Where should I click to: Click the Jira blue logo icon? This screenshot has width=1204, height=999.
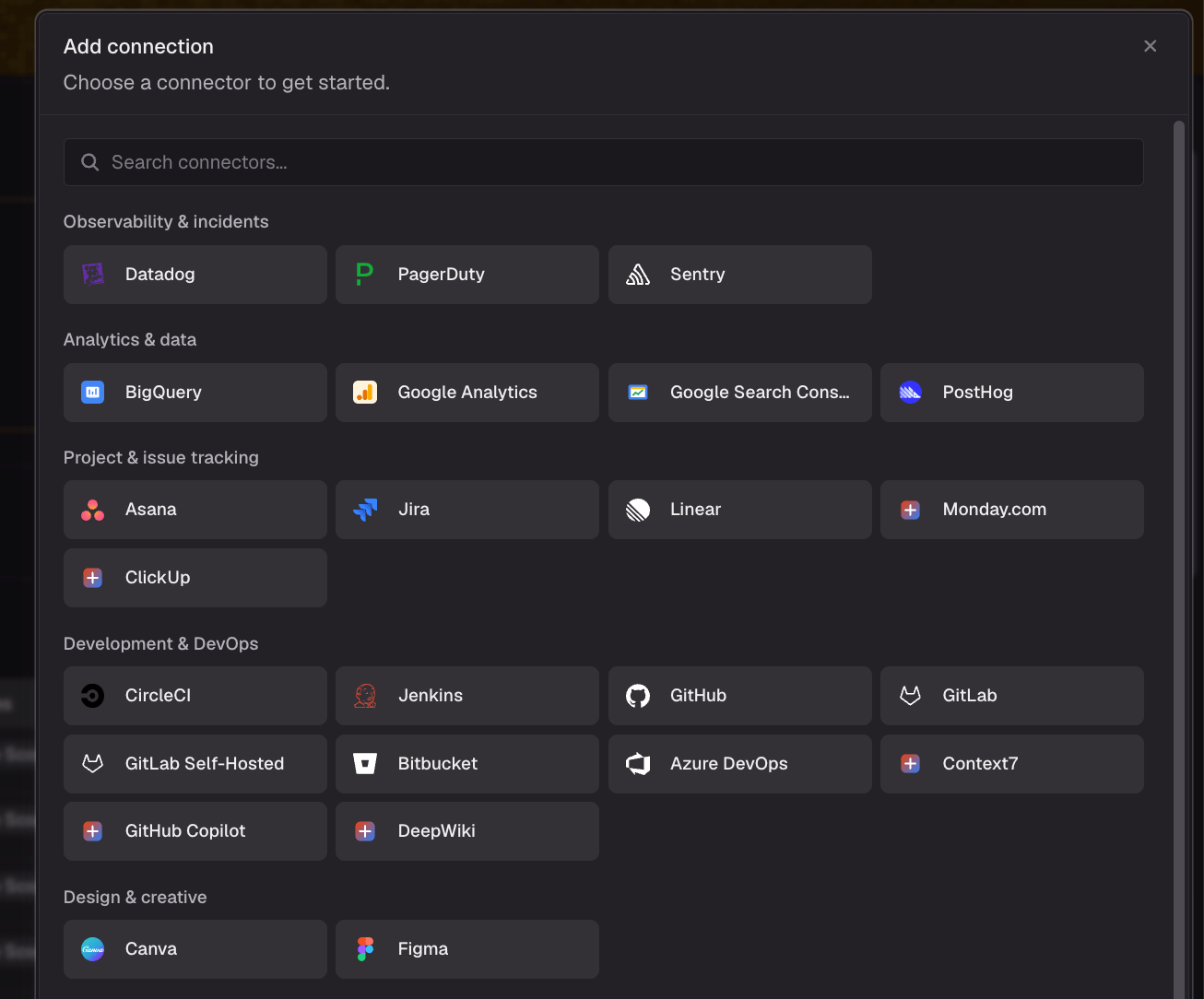point(365,510)
